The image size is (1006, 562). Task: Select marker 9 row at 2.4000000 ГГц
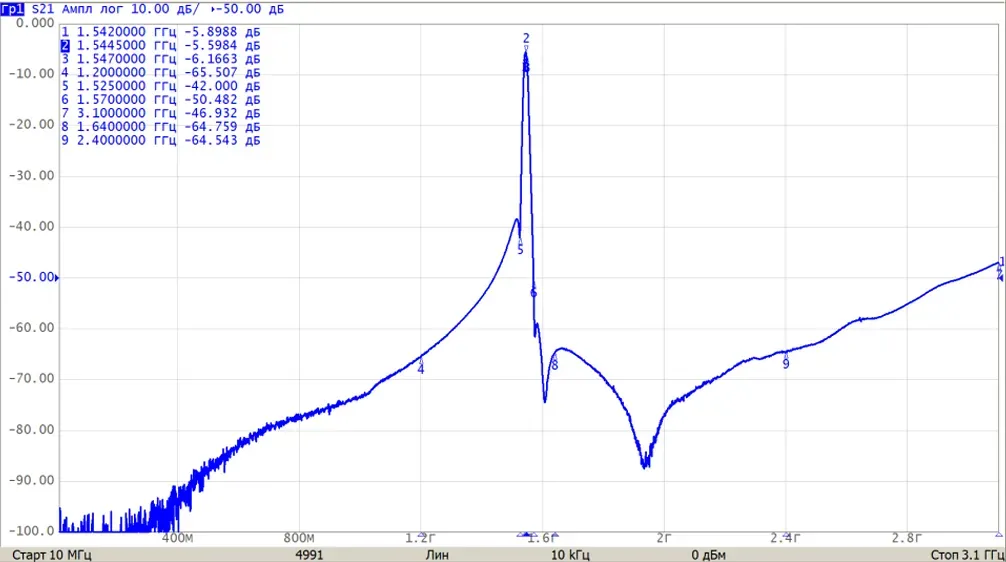tap(160, 140)
